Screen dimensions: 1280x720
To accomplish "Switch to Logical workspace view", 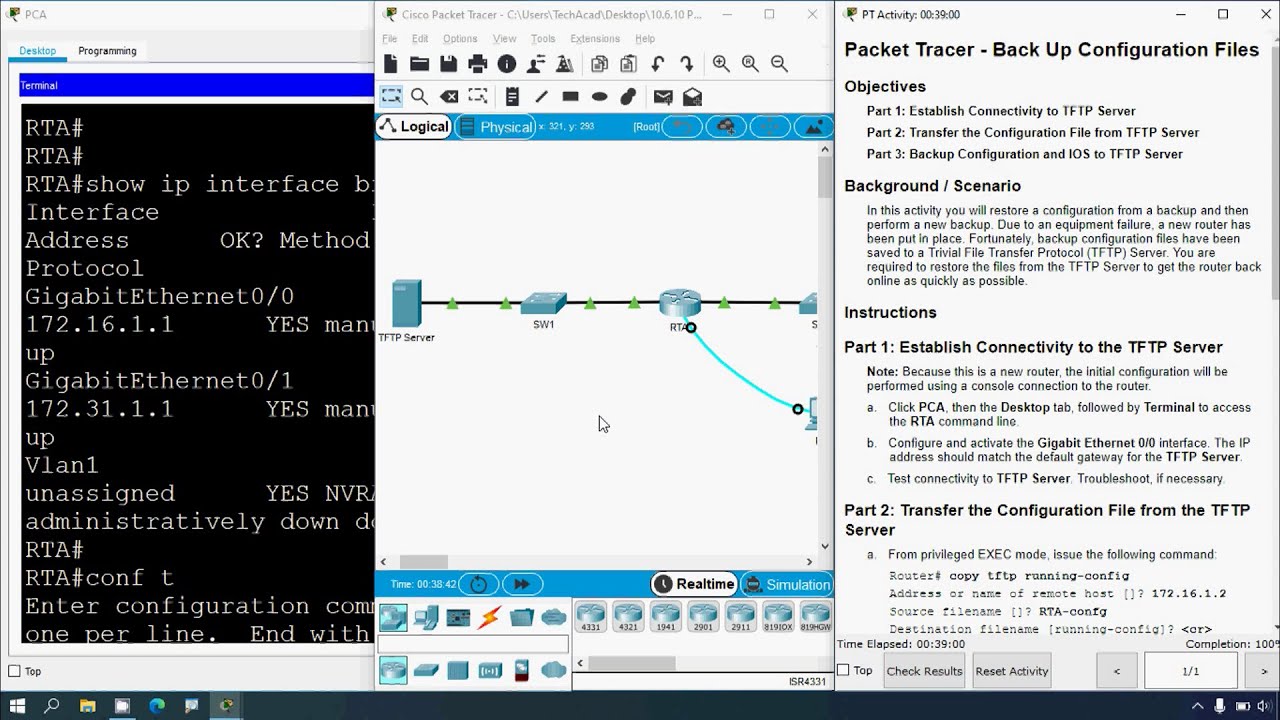I will pyautogui.click(x=414, y=127).
